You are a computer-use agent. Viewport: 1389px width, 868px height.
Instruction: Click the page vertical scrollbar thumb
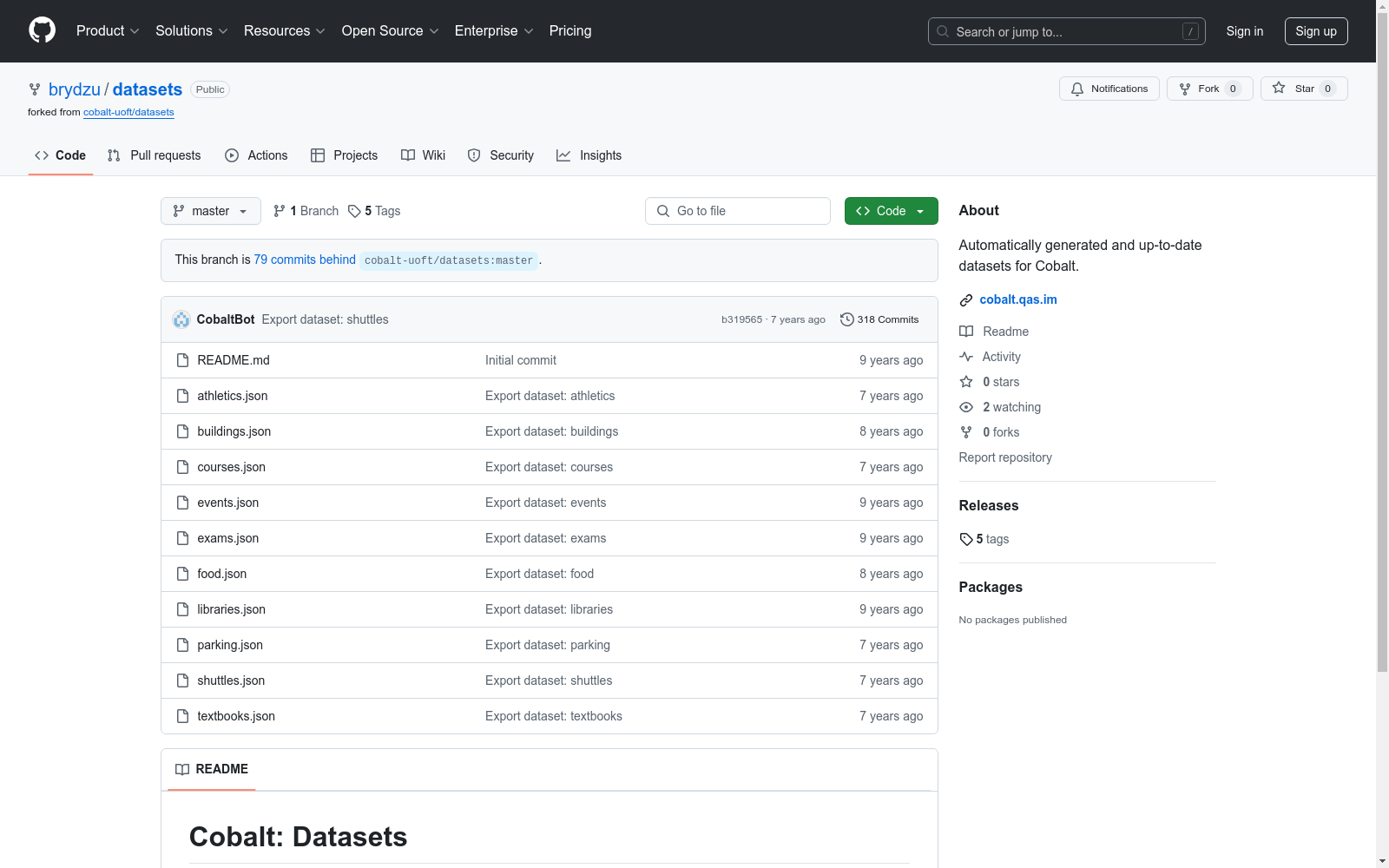1382,342
